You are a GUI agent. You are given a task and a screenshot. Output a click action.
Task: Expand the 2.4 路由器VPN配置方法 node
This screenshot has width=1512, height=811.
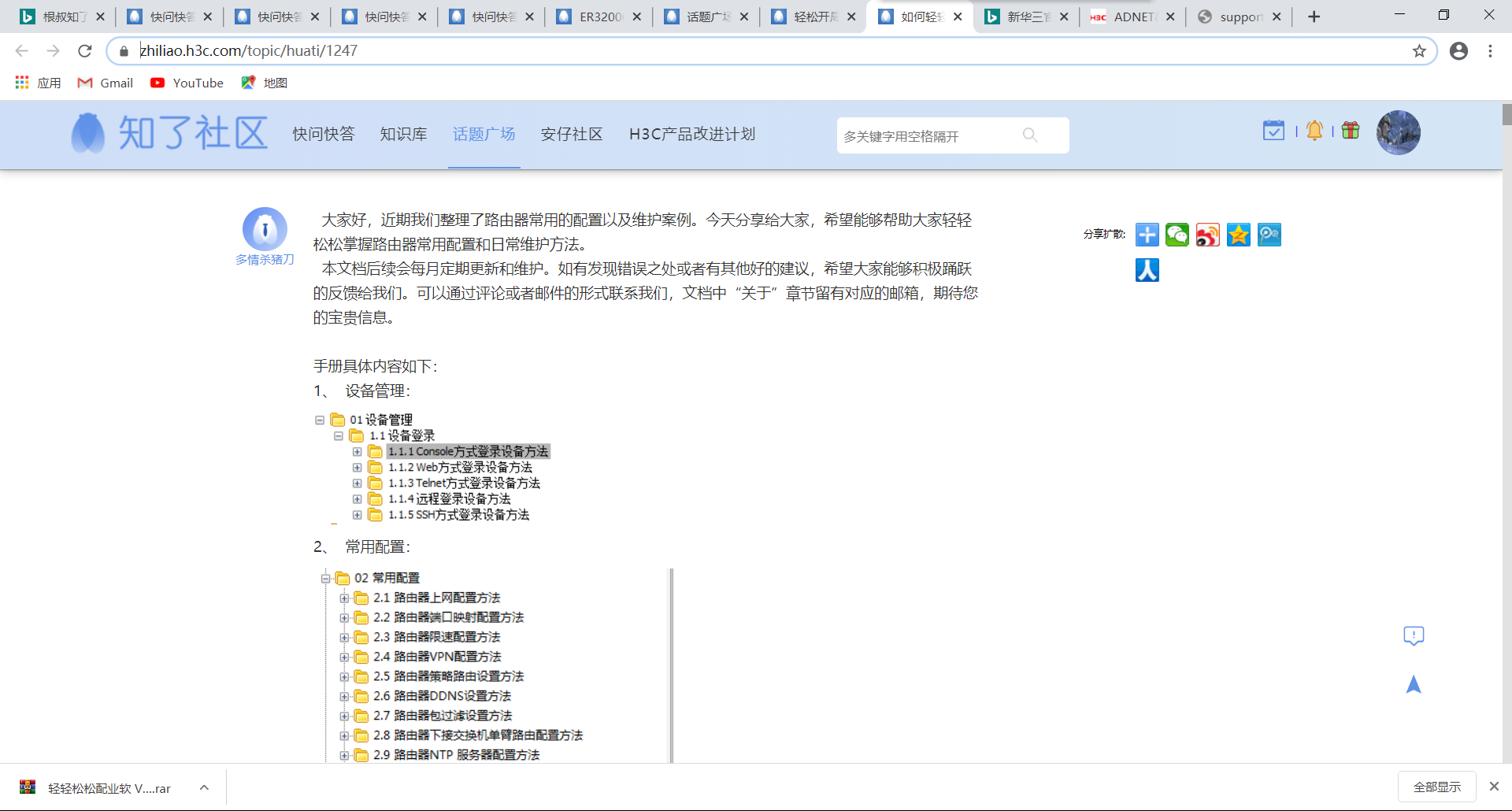click(x=344, y=657)
